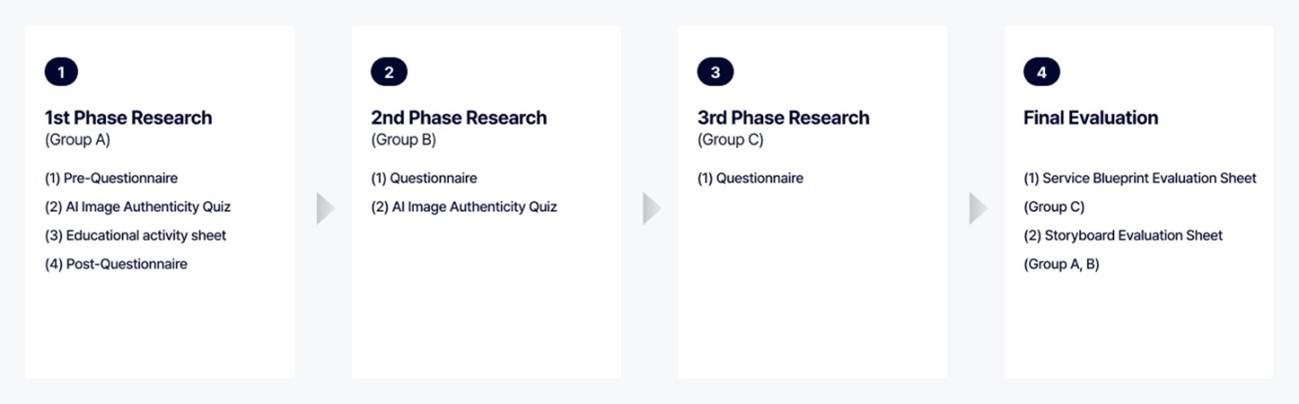
Task: Click Service Blueprint Evaluation Sheet item
Action: [1140, 178]
